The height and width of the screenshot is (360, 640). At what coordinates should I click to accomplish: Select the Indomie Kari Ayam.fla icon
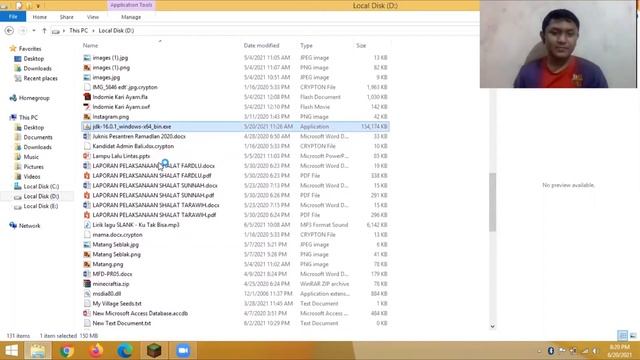coord(87,97)
